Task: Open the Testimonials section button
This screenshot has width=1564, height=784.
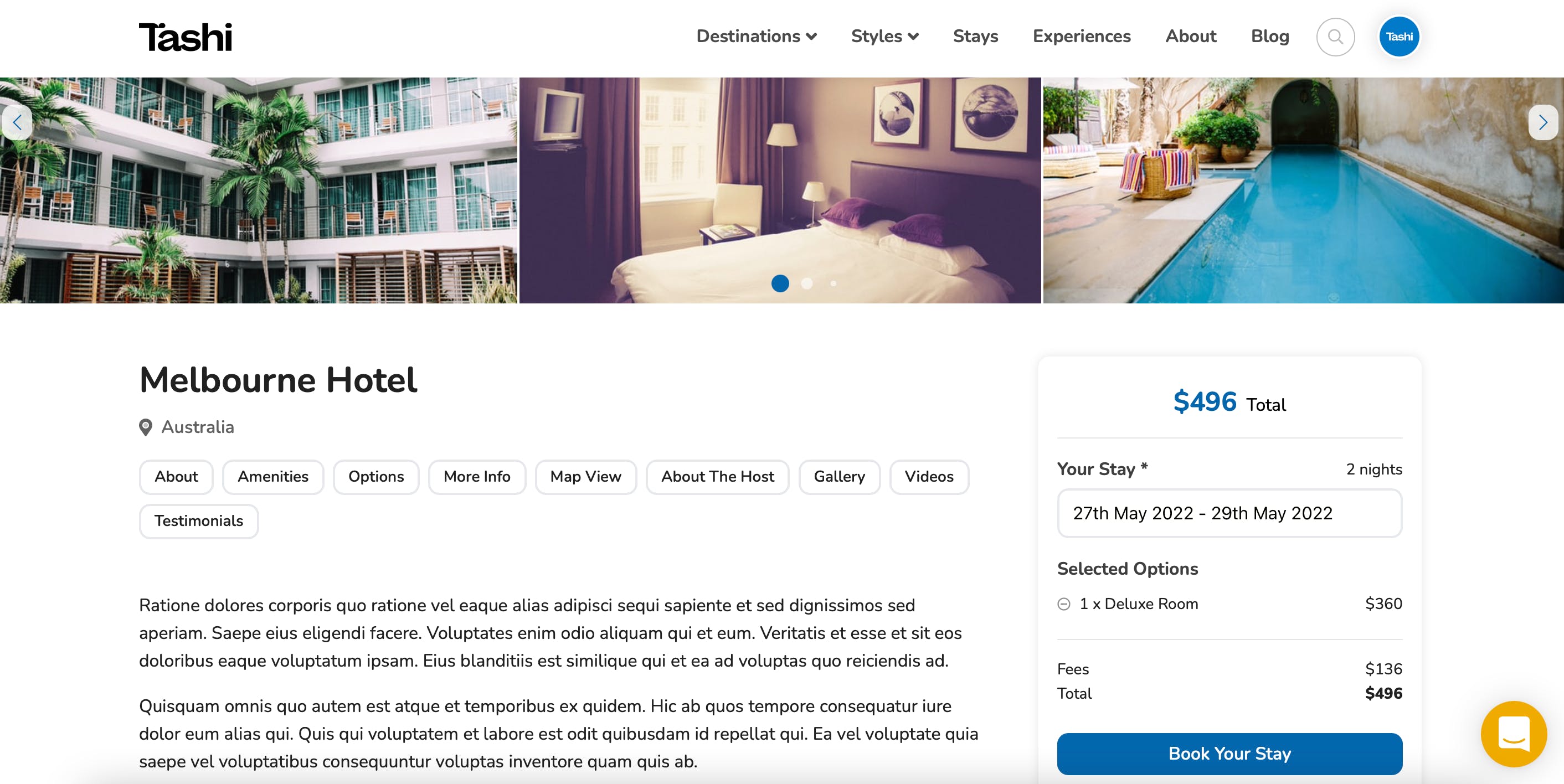Action: point(199,521)
